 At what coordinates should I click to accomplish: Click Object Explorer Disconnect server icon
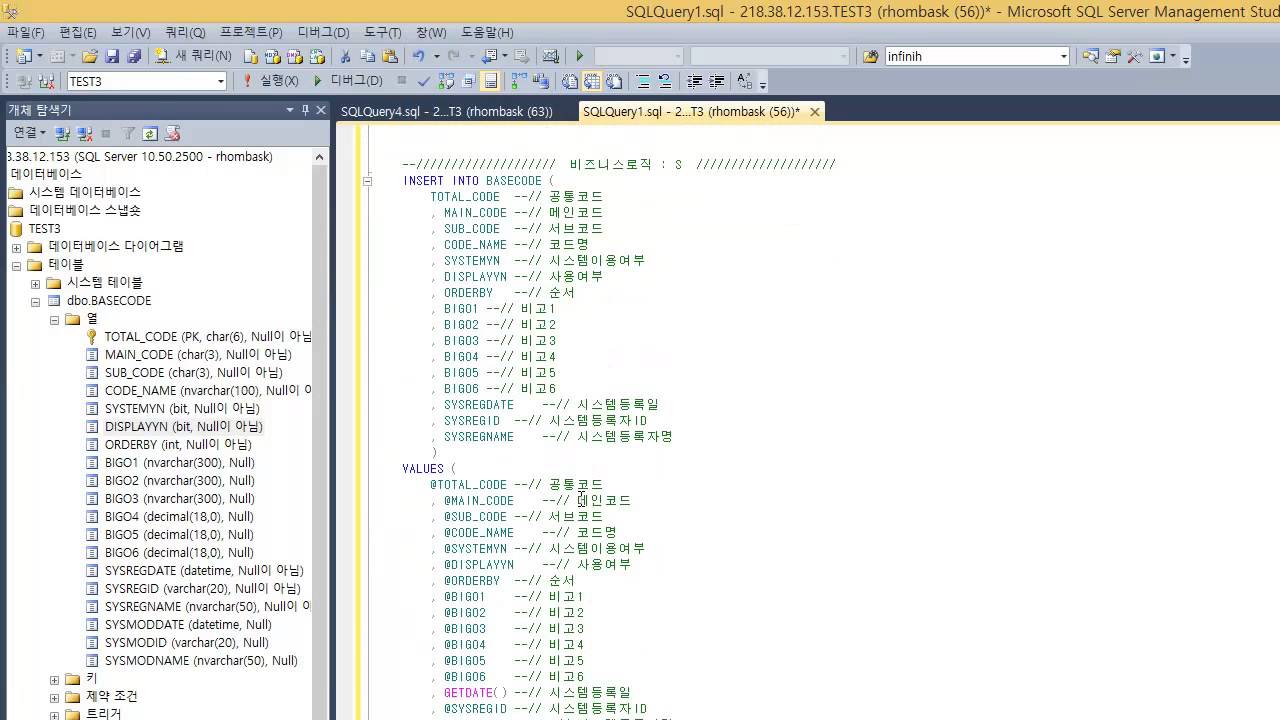coord(84,133)
